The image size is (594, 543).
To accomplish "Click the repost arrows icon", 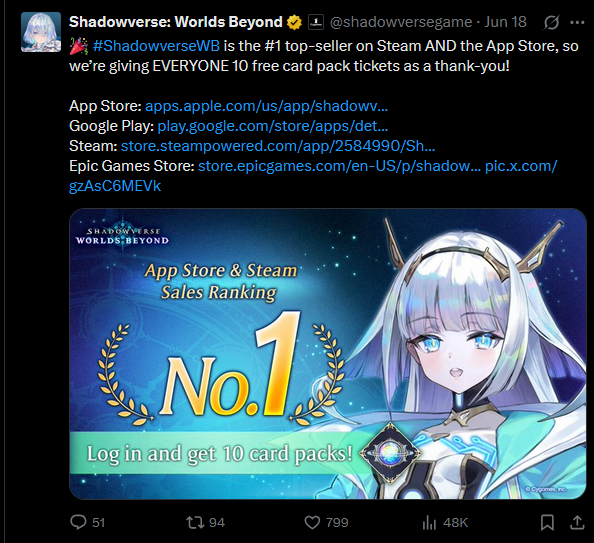I will (x=195, y=523).
